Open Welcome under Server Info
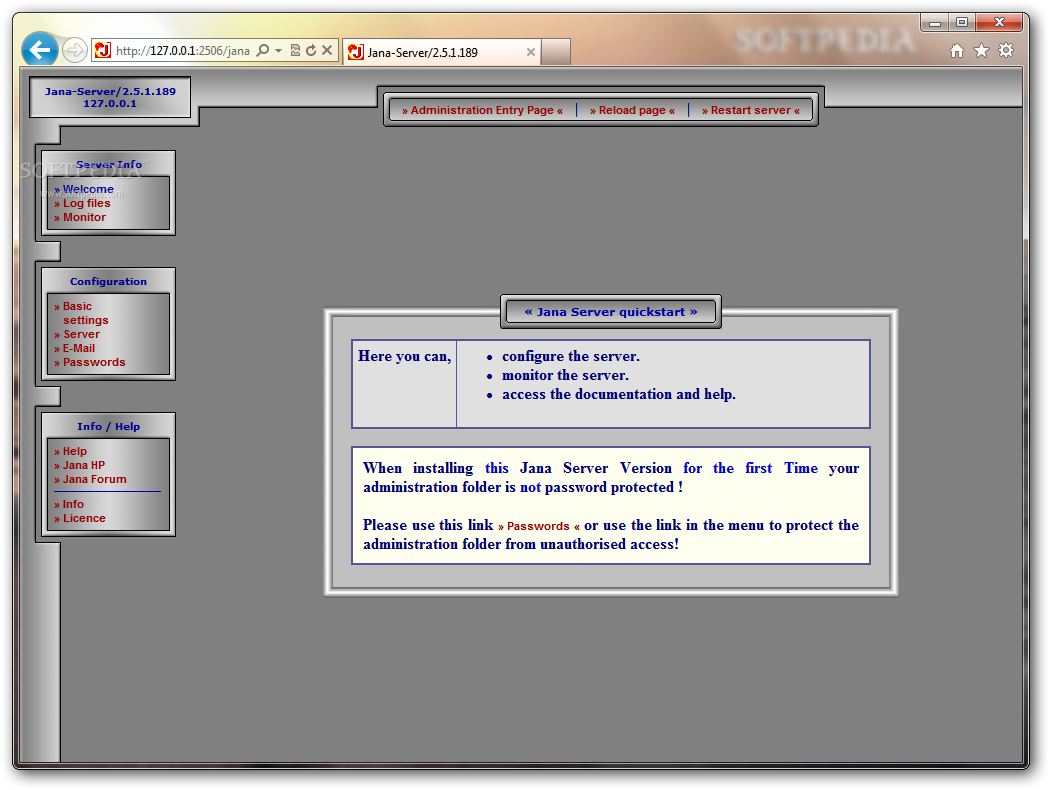The height and width of the screenshot is (790, 1050). click(x=84, y=189)
